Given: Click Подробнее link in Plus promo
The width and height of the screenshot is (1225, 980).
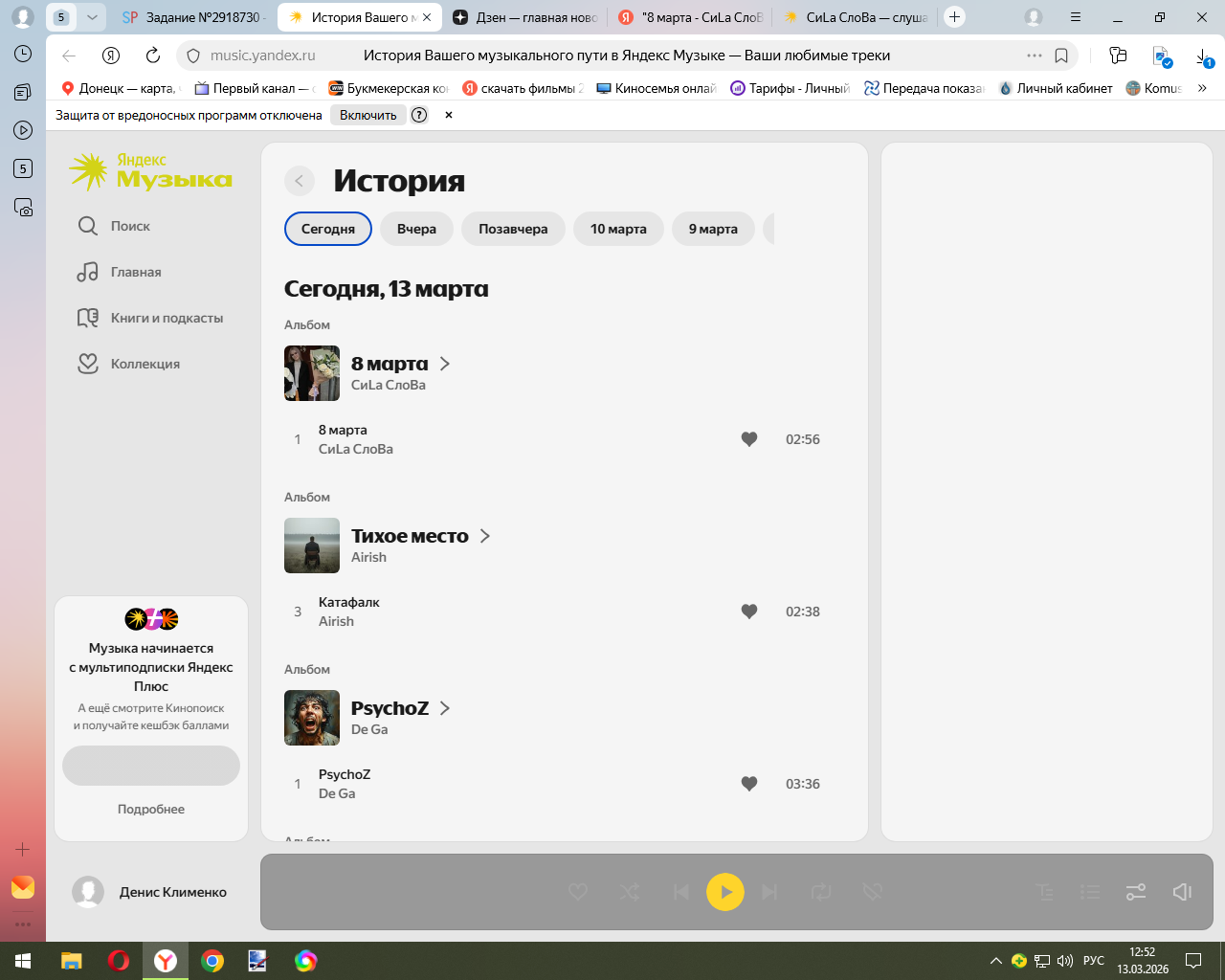Looking at the screenshot, I should pyautogui.click(x=151, y=809).
